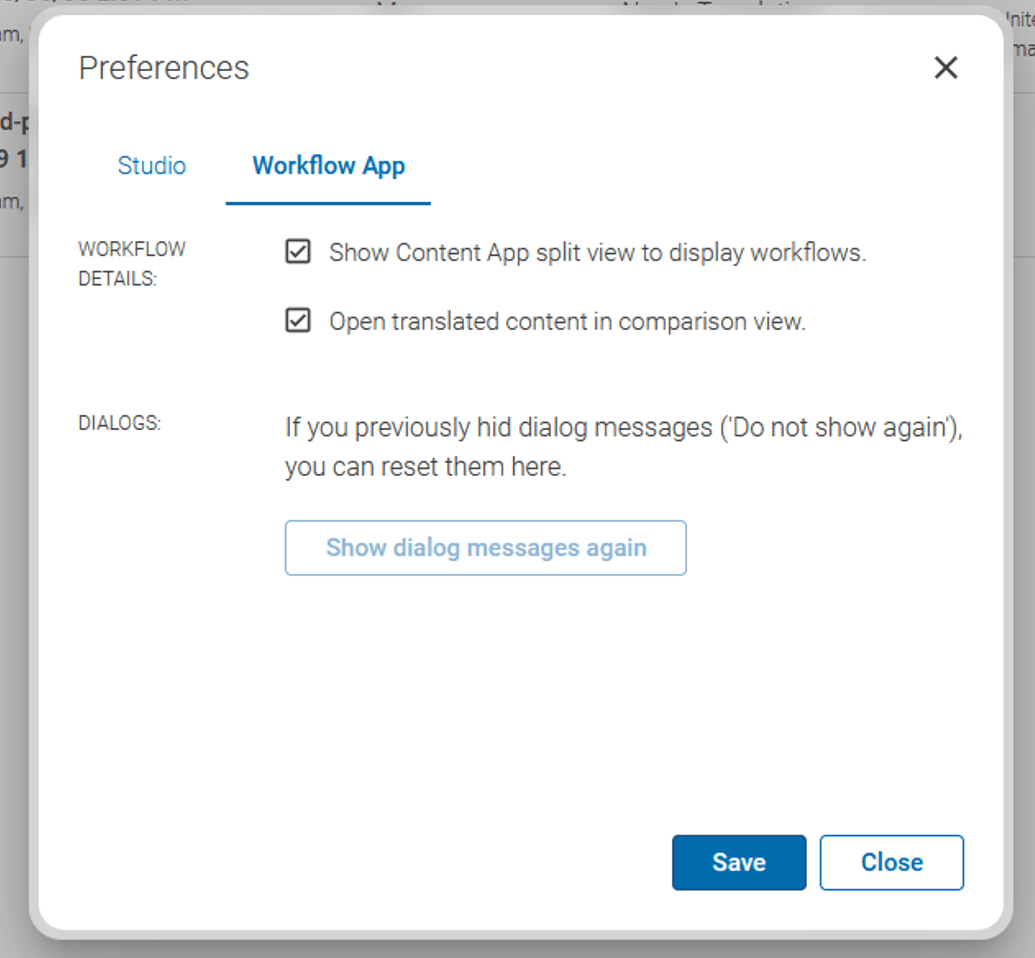Screen dimensions: 1035x958
Task: Click the 'Open translated content in comparison view' label
Action: pyautogui.click(x=567, y=322)
